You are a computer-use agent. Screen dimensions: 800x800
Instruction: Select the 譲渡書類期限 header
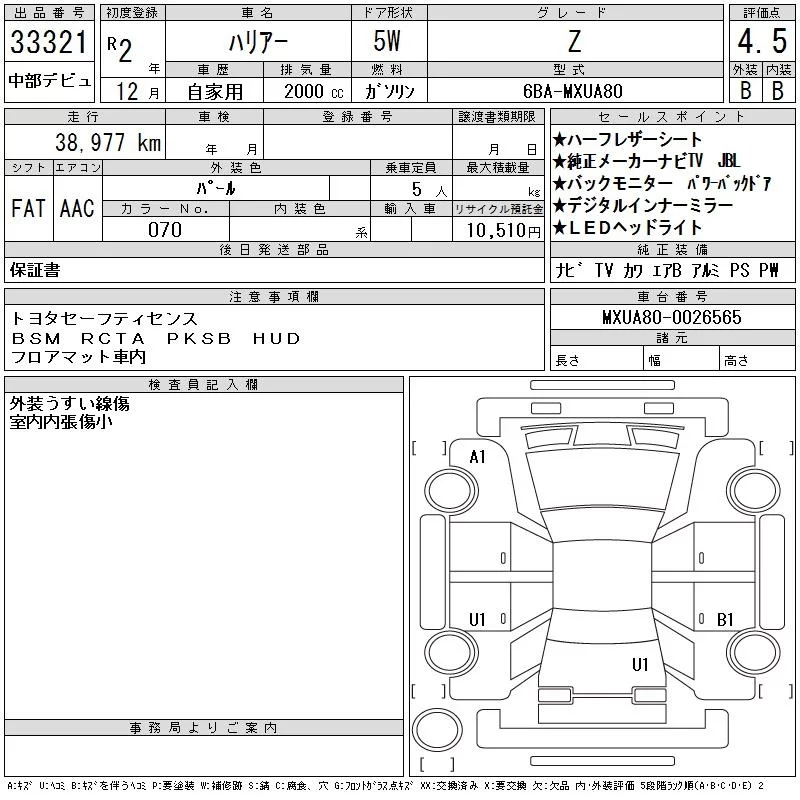click(497, 117)
